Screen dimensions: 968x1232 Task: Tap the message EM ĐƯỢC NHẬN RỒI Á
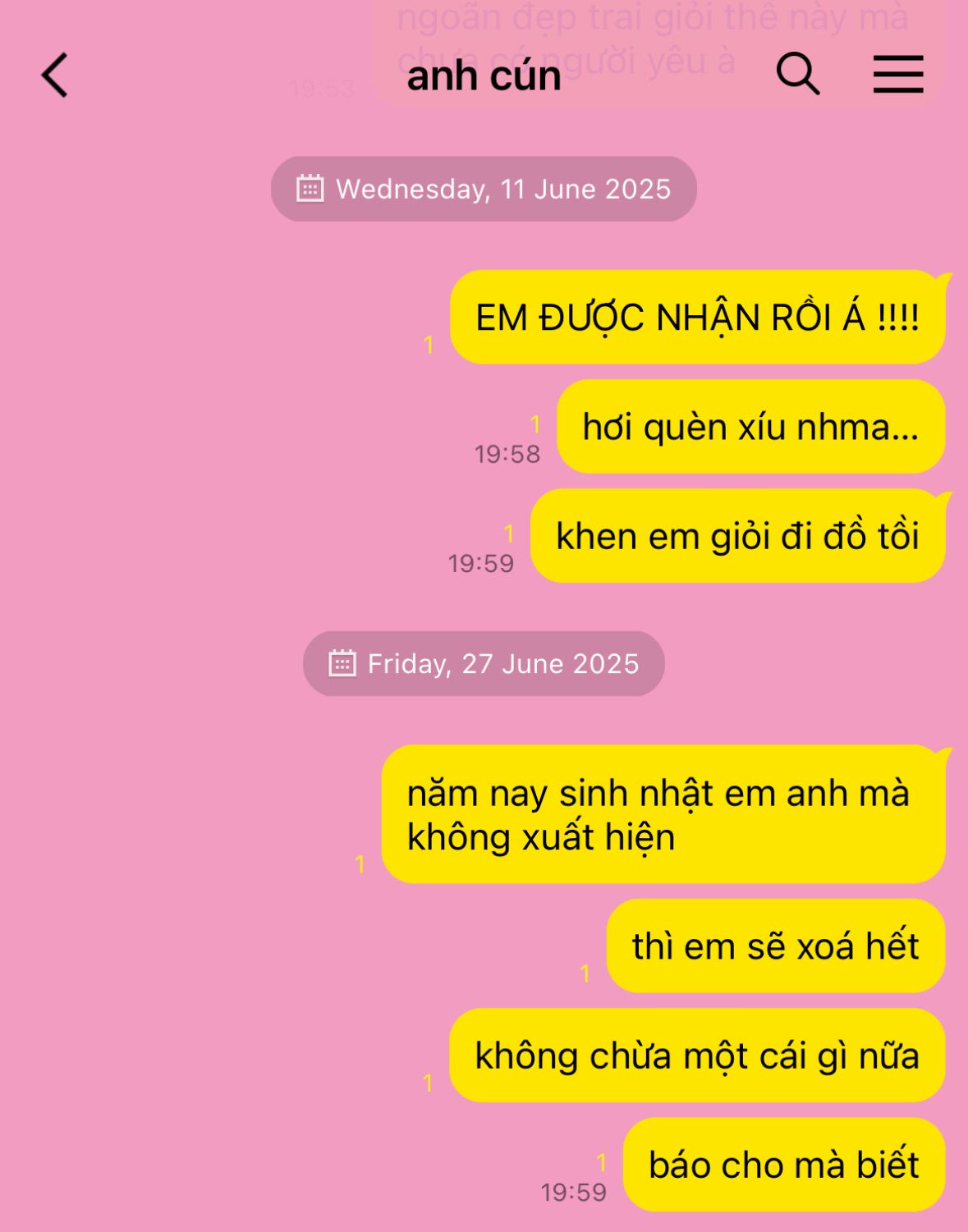[698, 317]
